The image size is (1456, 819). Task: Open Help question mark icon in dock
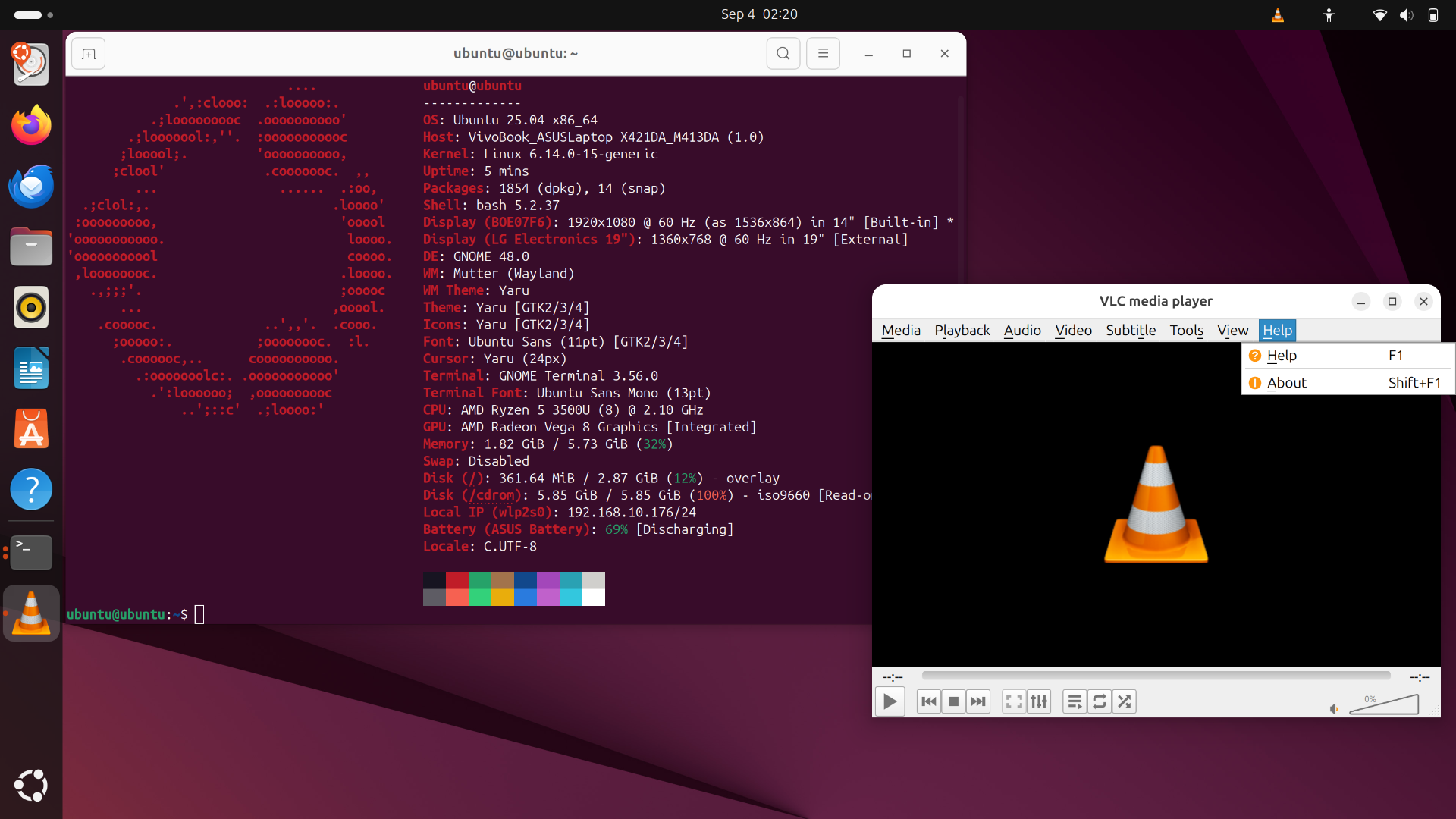tap(31, 489)
